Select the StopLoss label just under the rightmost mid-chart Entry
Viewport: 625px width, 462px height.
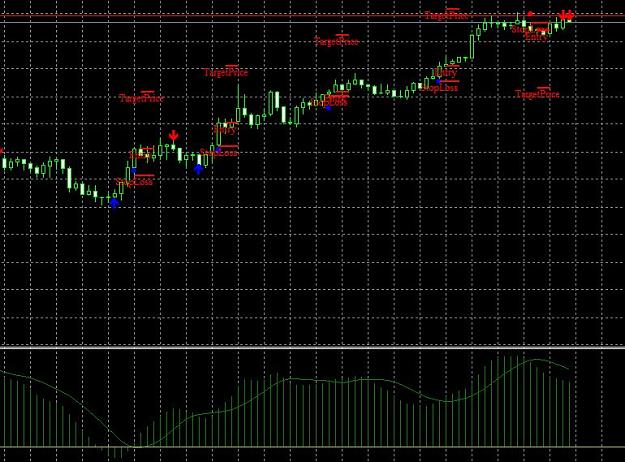click(x=440, y=87)
